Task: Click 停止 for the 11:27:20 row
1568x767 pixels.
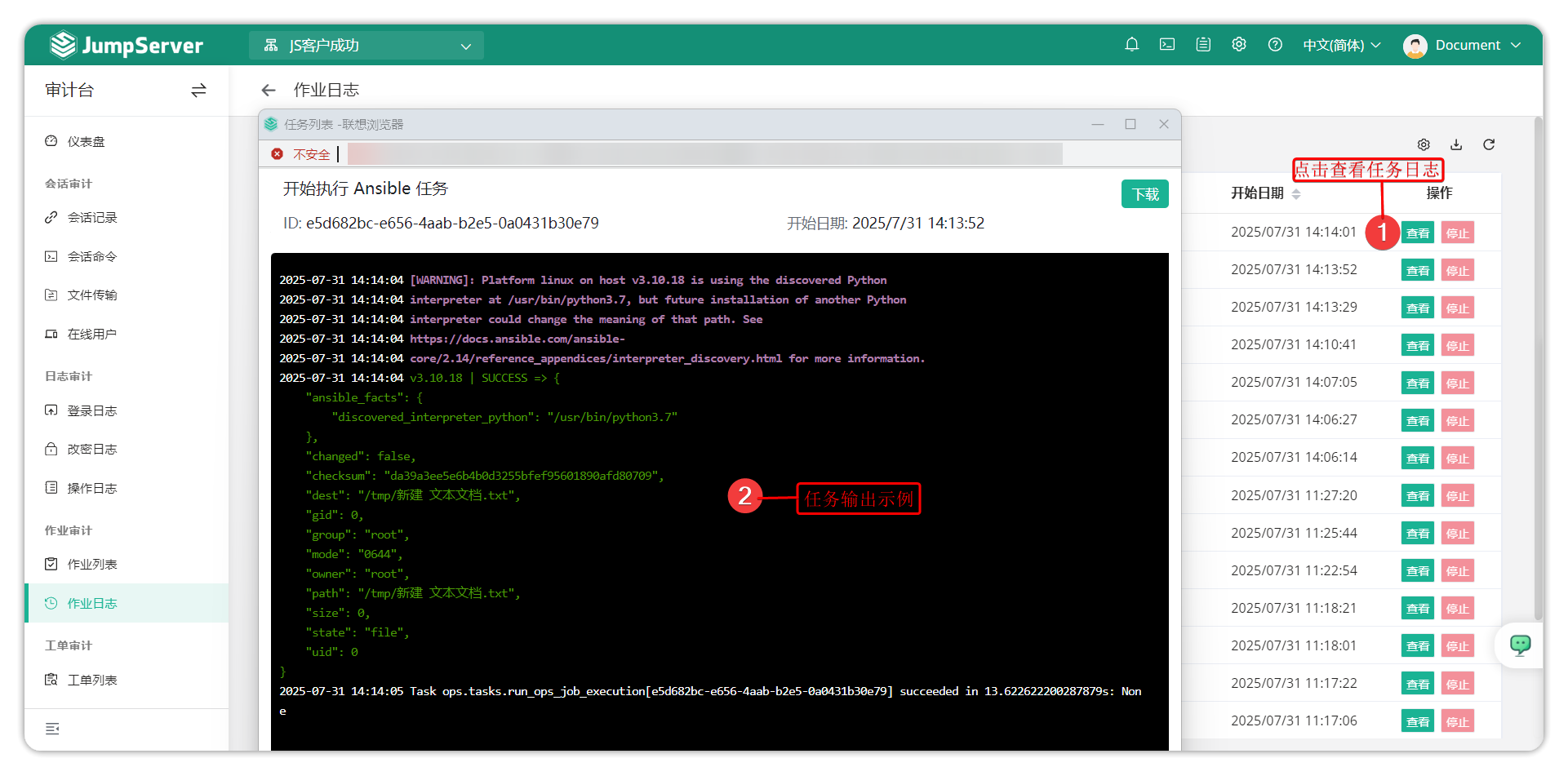Action: (1457, 495)
